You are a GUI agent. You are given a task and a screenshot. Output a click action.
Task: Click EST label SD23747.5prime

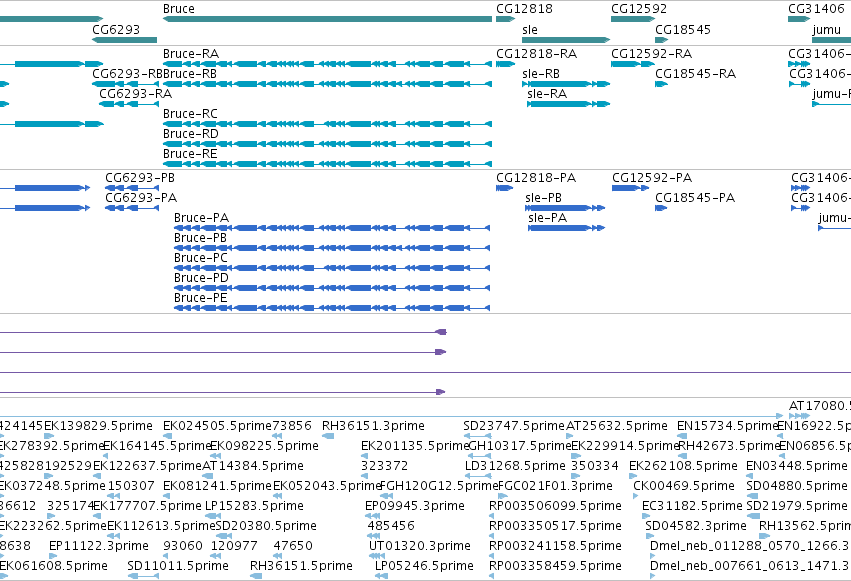[x=515, y=426]
